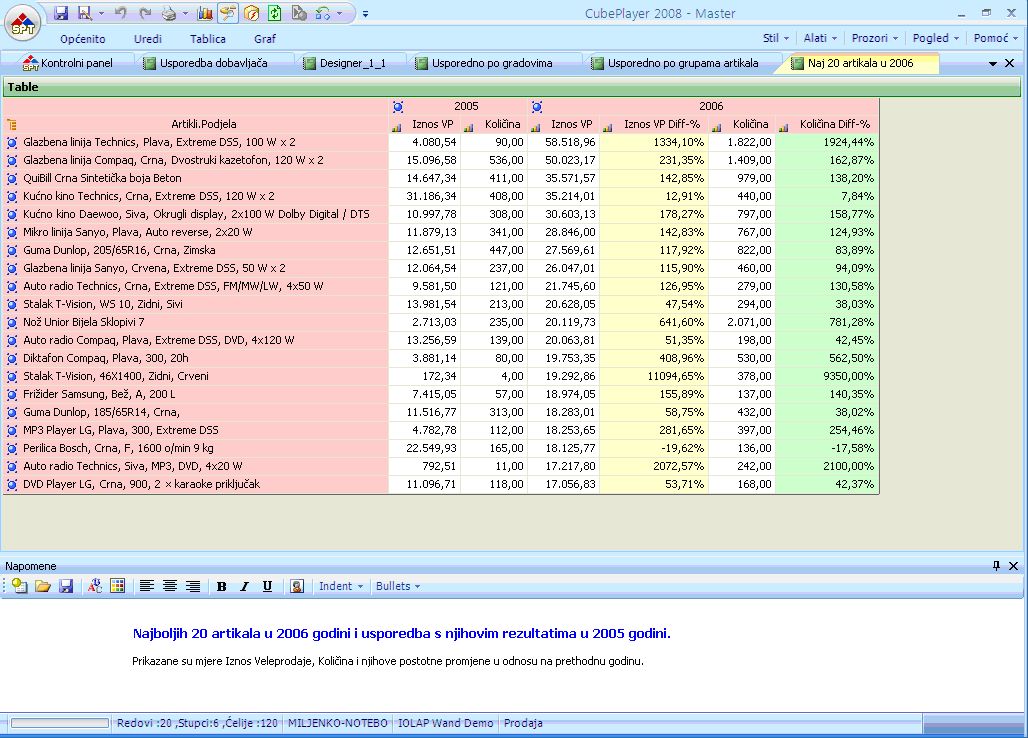
Task: Click the Artikli.Podjela row header
Action: pyautogui.click(x=203, y=125)
